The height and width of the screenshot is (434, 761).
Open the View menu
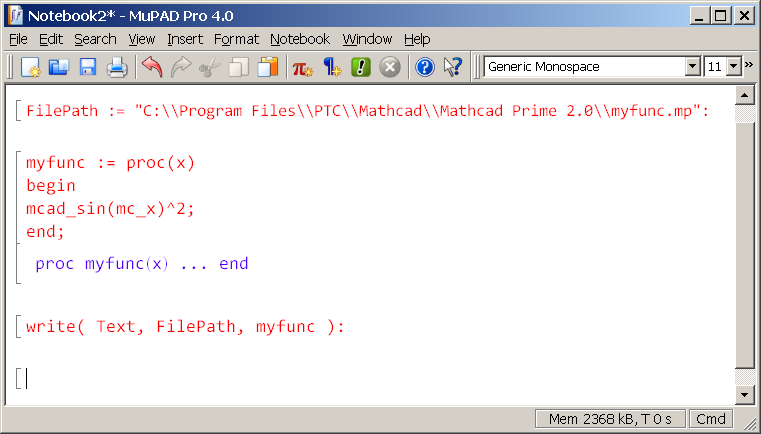coord(142,39)
